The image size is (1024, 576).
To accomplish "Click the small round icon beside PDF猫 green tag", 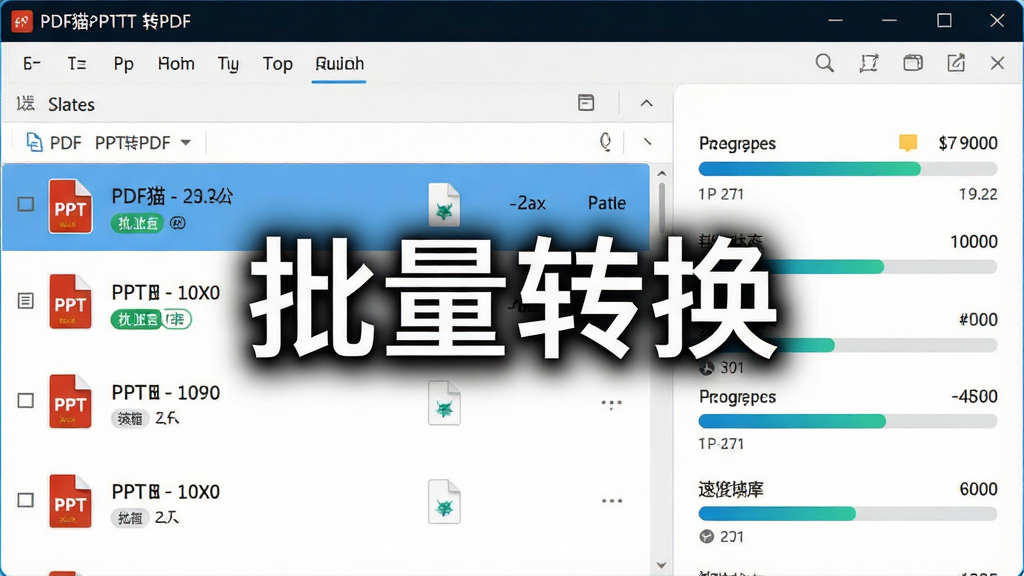I will 178,223.
